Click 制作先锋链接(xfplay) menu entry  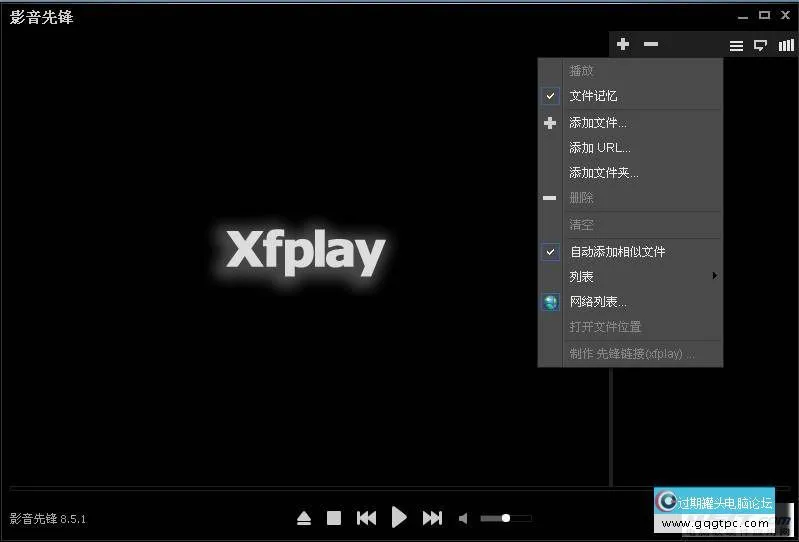tap(630, 354)
